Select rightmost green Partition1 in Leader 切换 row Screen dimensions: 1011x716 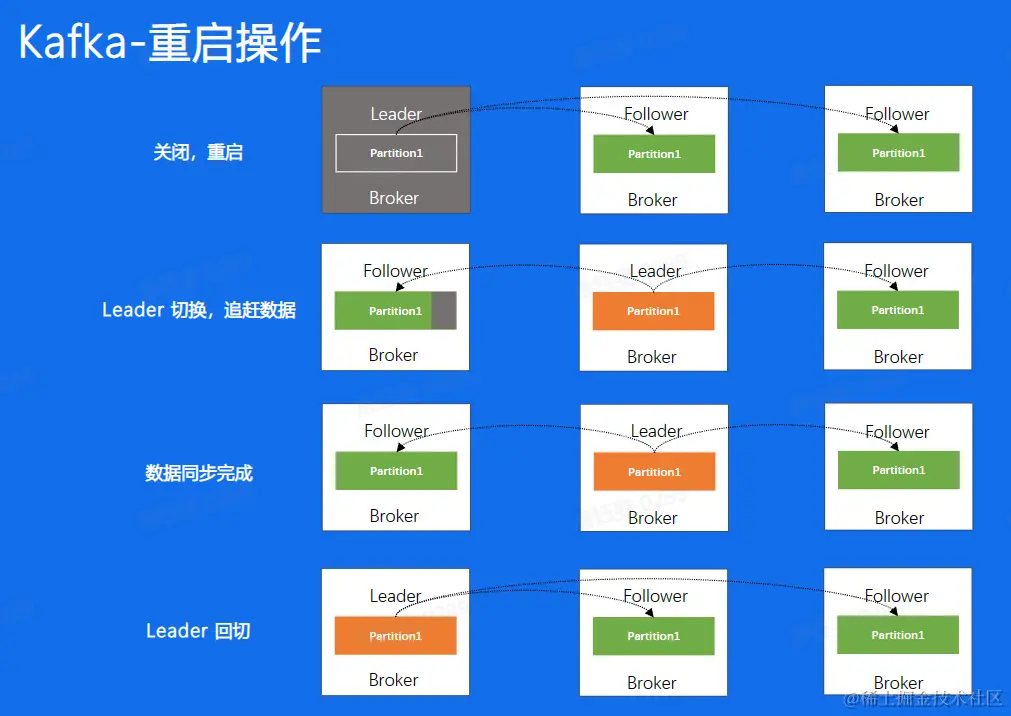tap(898, 310)
